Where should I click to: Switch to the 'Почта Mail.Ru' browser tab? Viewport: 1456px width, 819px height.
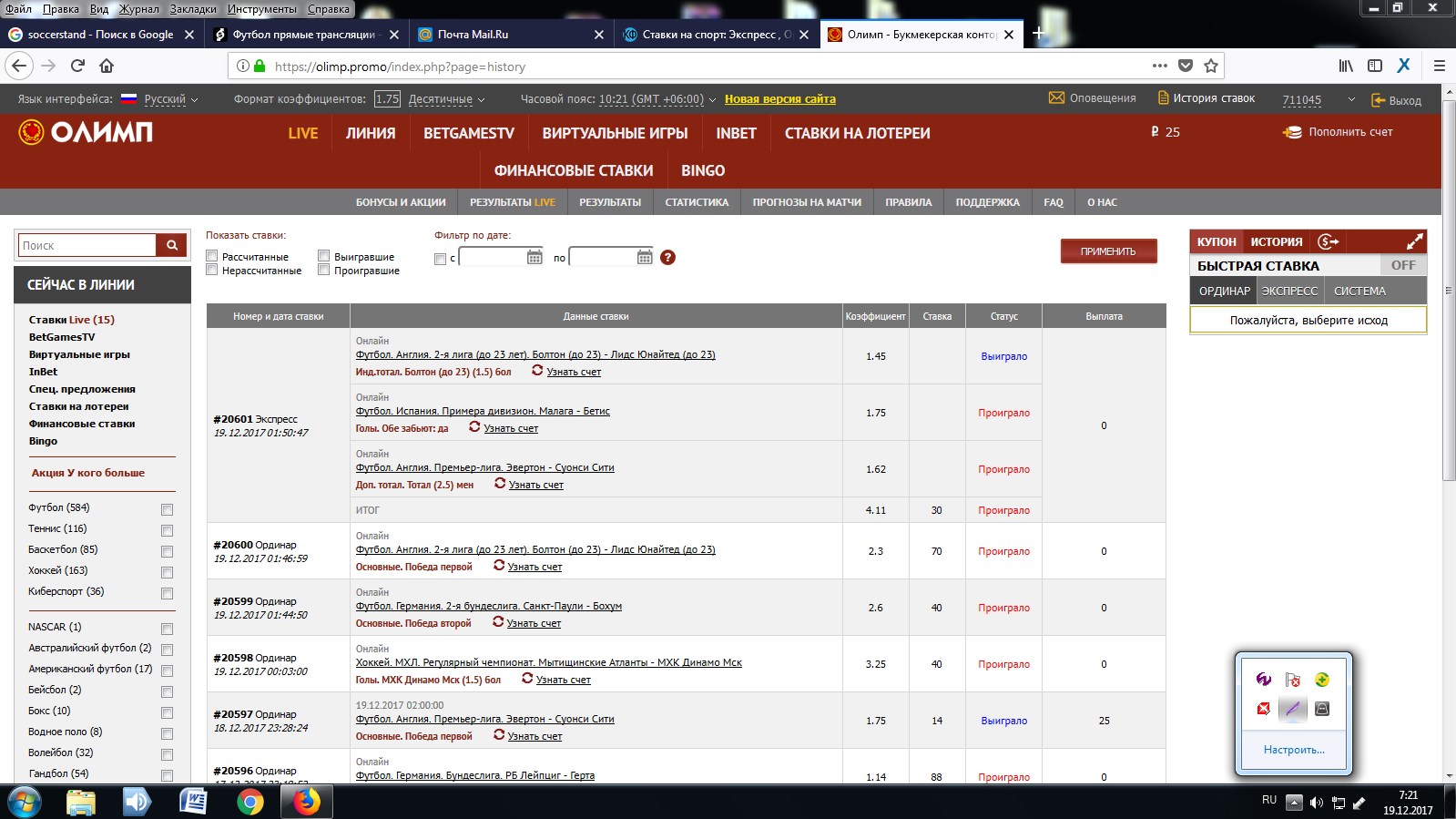click(510, 34)
